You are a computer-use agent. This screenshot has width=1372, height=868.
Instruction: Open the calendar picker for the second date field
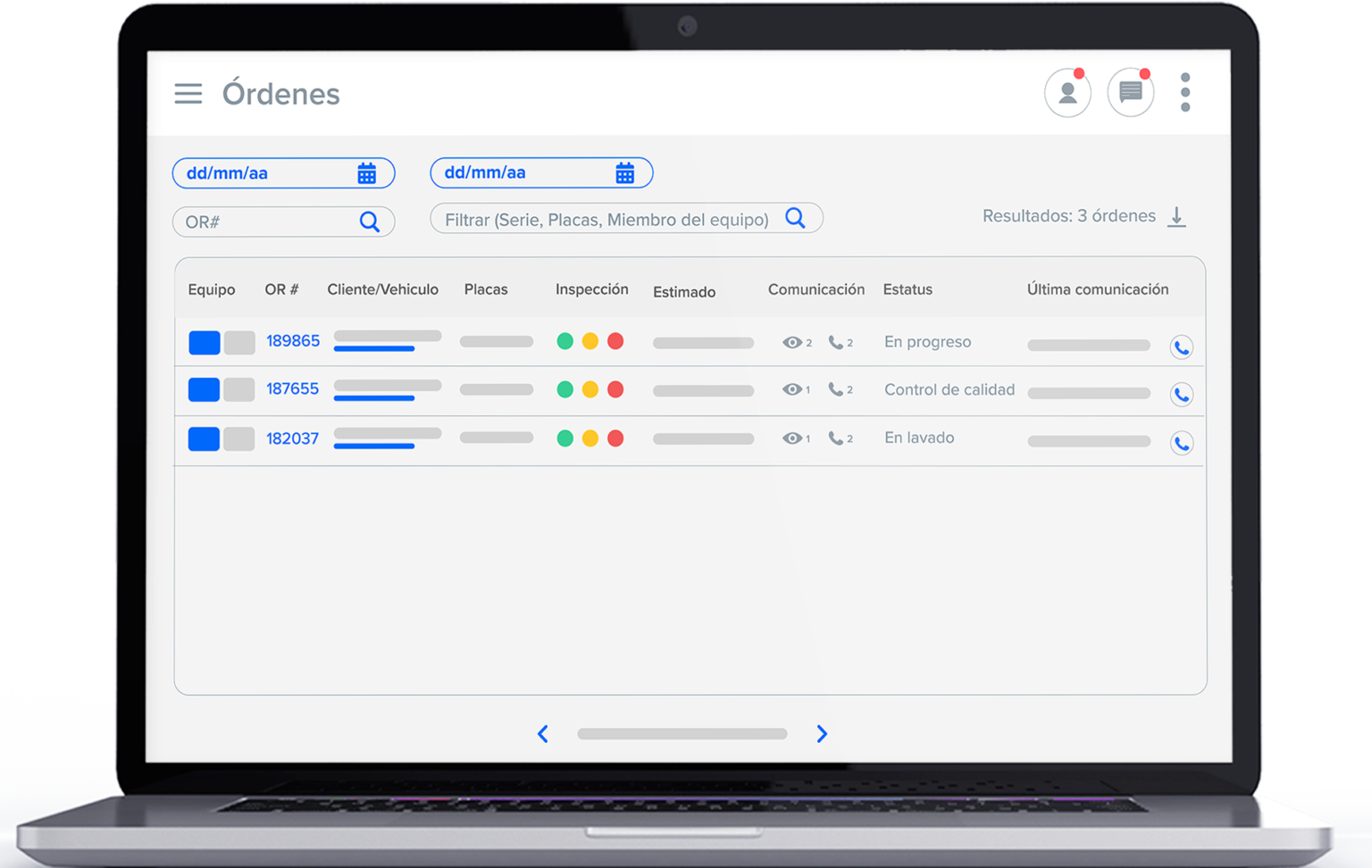(x=625, y=172)
